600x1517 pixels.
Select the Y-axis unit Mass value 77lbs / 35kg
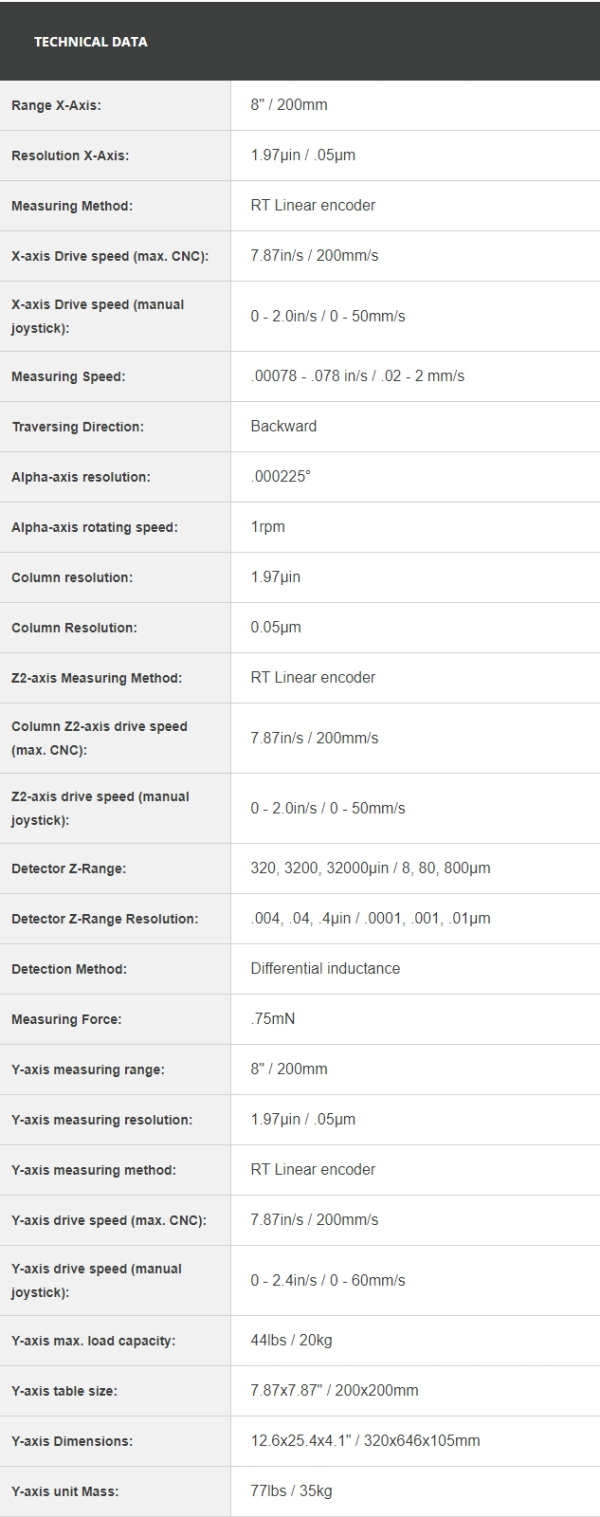coord(291,1491)
